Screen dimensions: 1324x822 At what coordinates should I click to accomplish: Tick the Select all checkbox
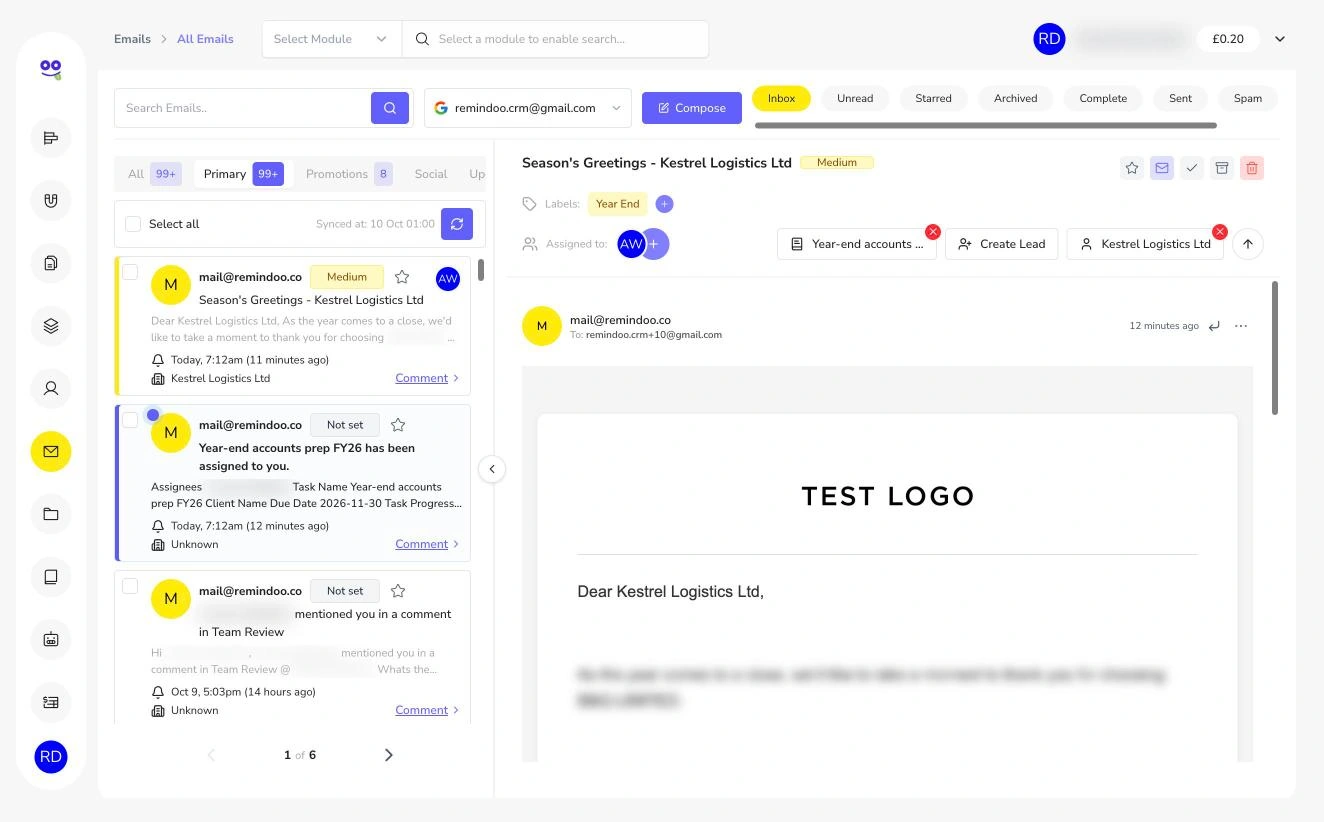click(x=133, y=224)
